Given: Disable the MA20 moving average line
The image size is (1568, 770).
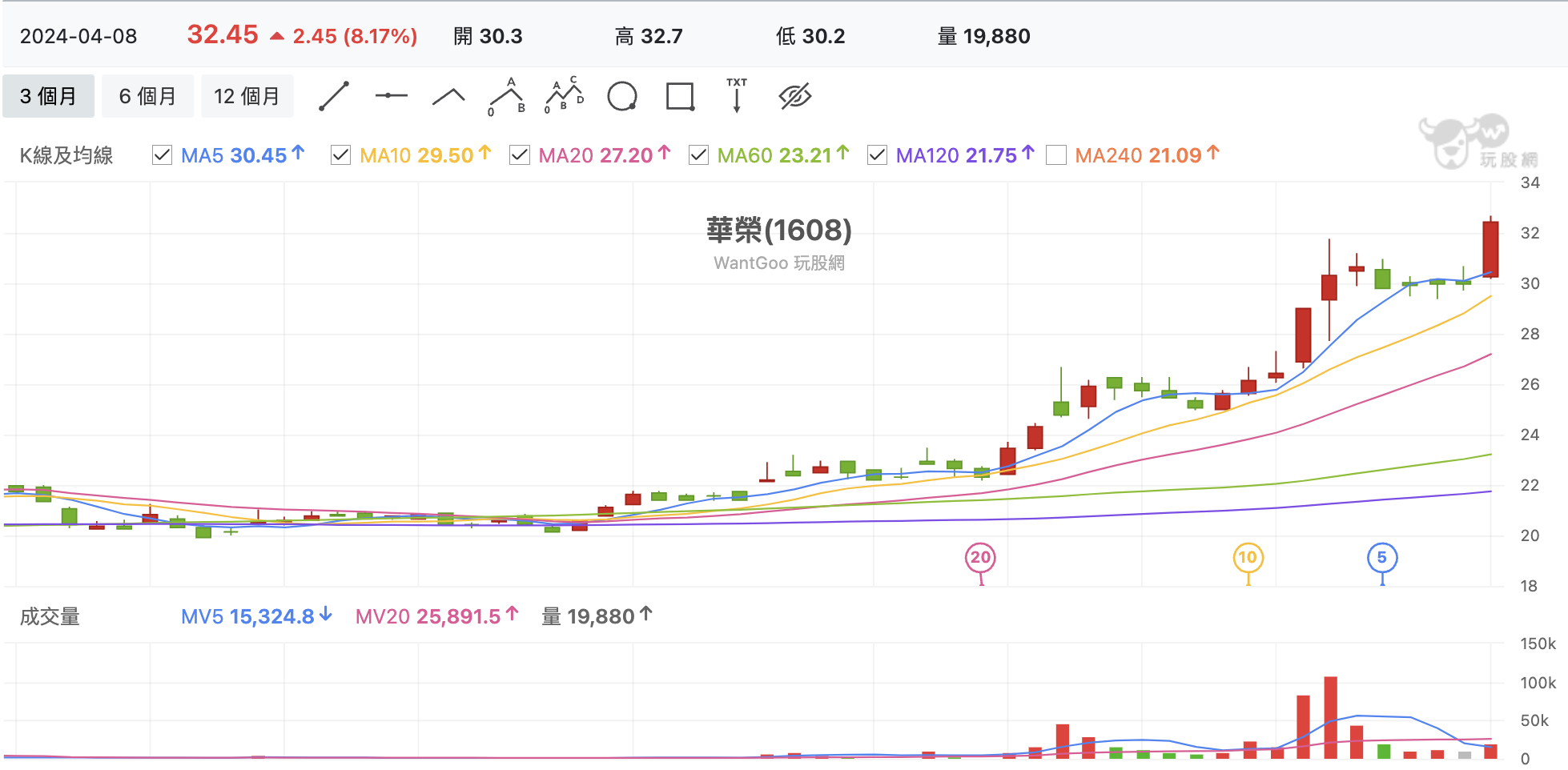Looking at the screenshot, I should (x=520, y=155).
